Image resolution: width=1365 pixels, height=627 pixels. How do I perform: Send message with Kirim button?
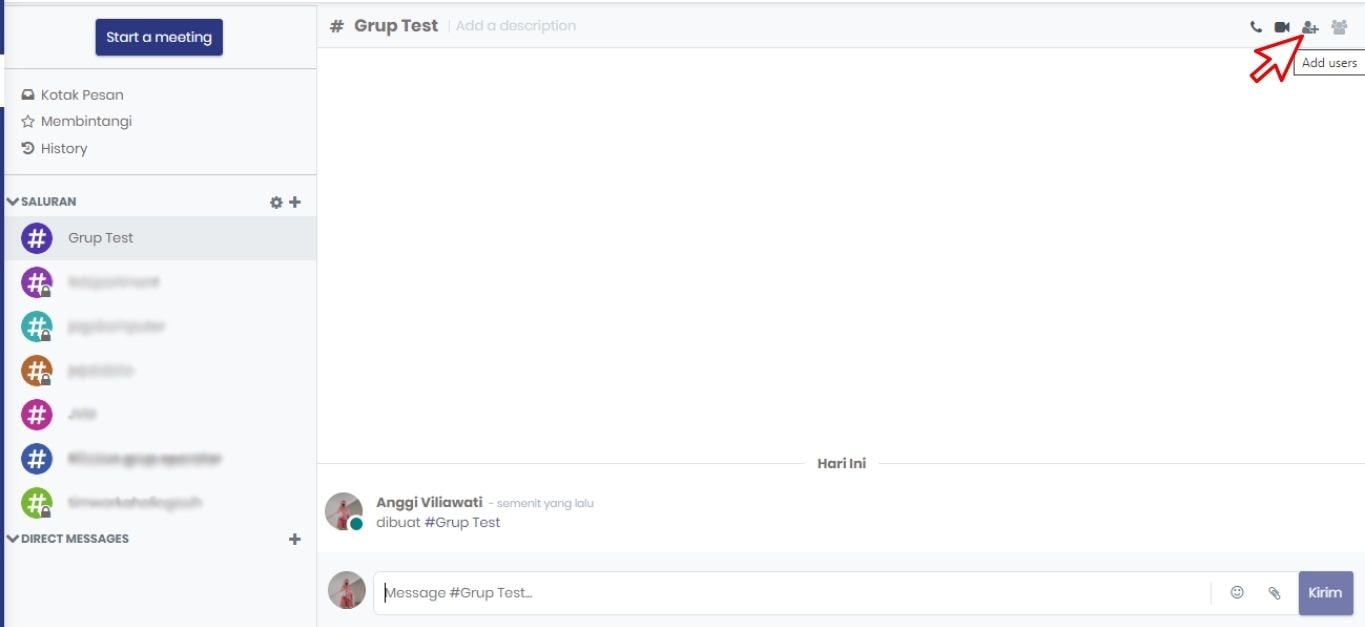1325,593
